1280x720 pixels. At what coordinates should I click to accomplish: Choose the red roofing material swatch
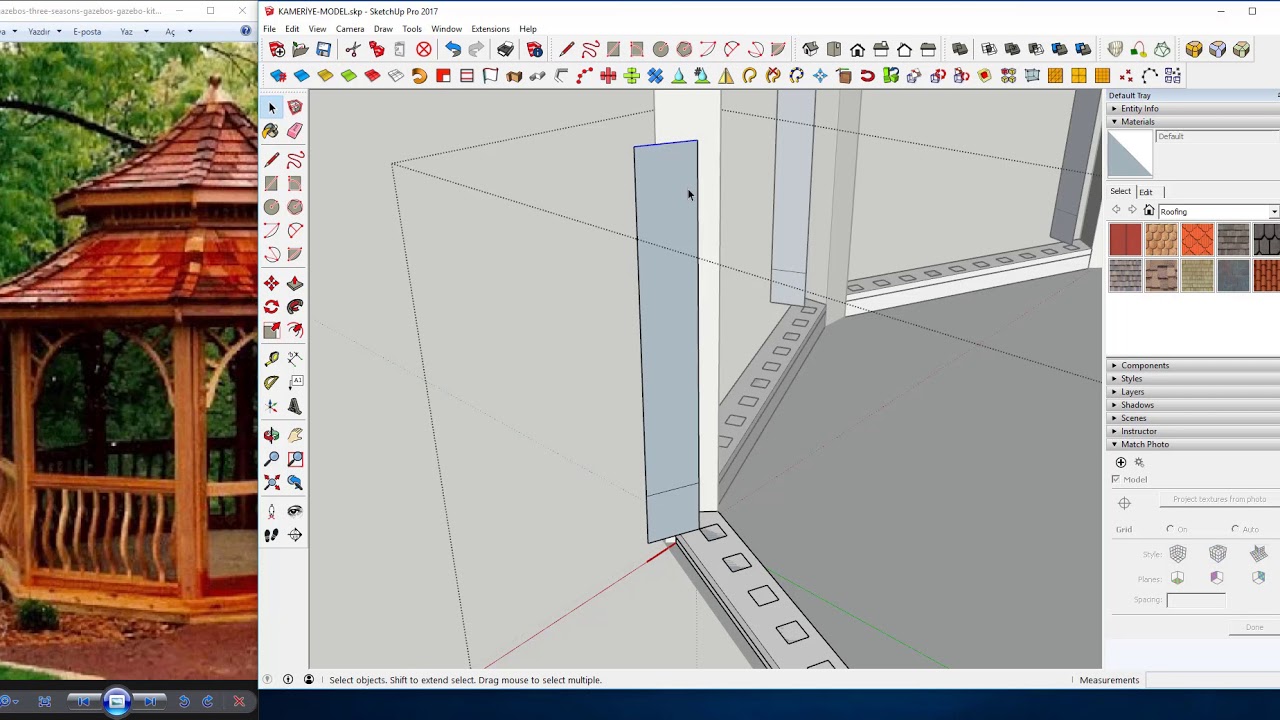point(1125,240)
